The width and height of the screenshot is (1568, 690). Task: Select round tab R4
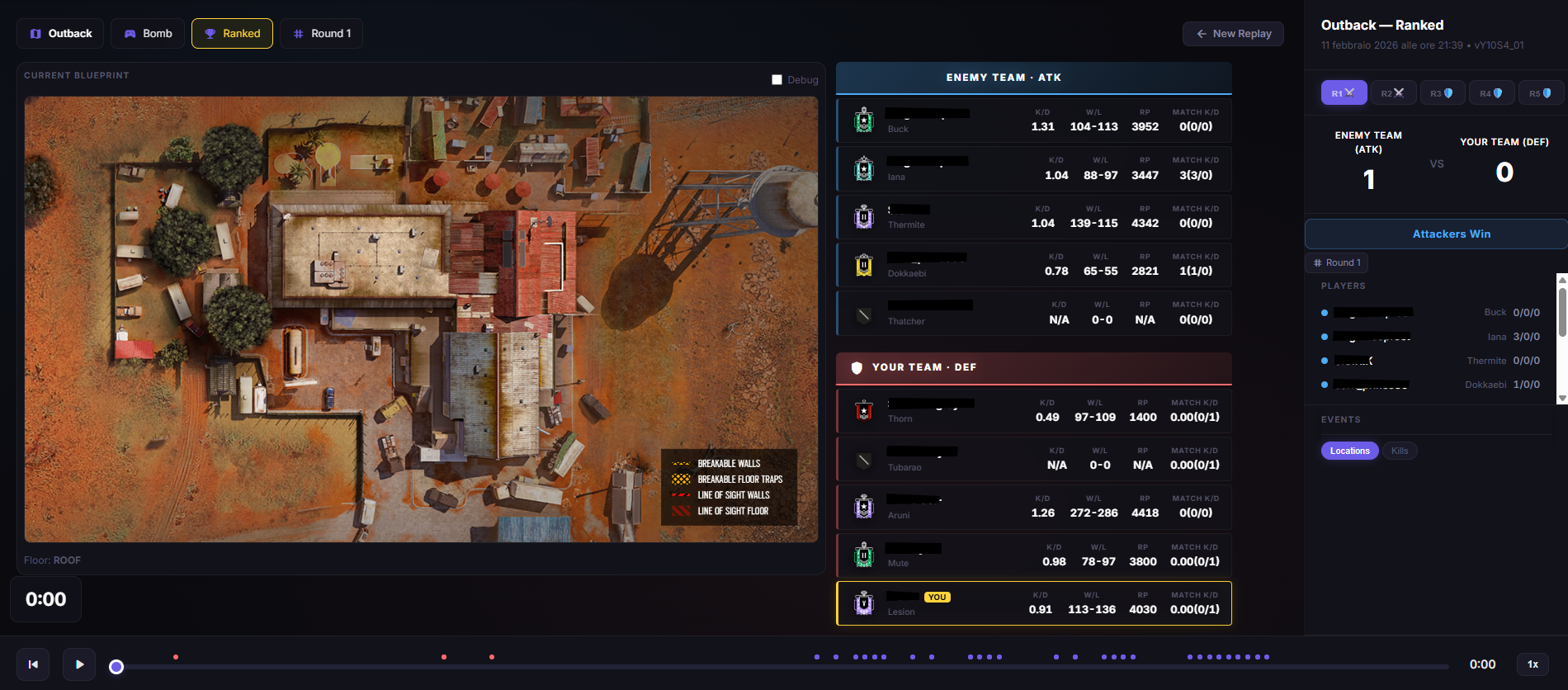[1491, 93]
